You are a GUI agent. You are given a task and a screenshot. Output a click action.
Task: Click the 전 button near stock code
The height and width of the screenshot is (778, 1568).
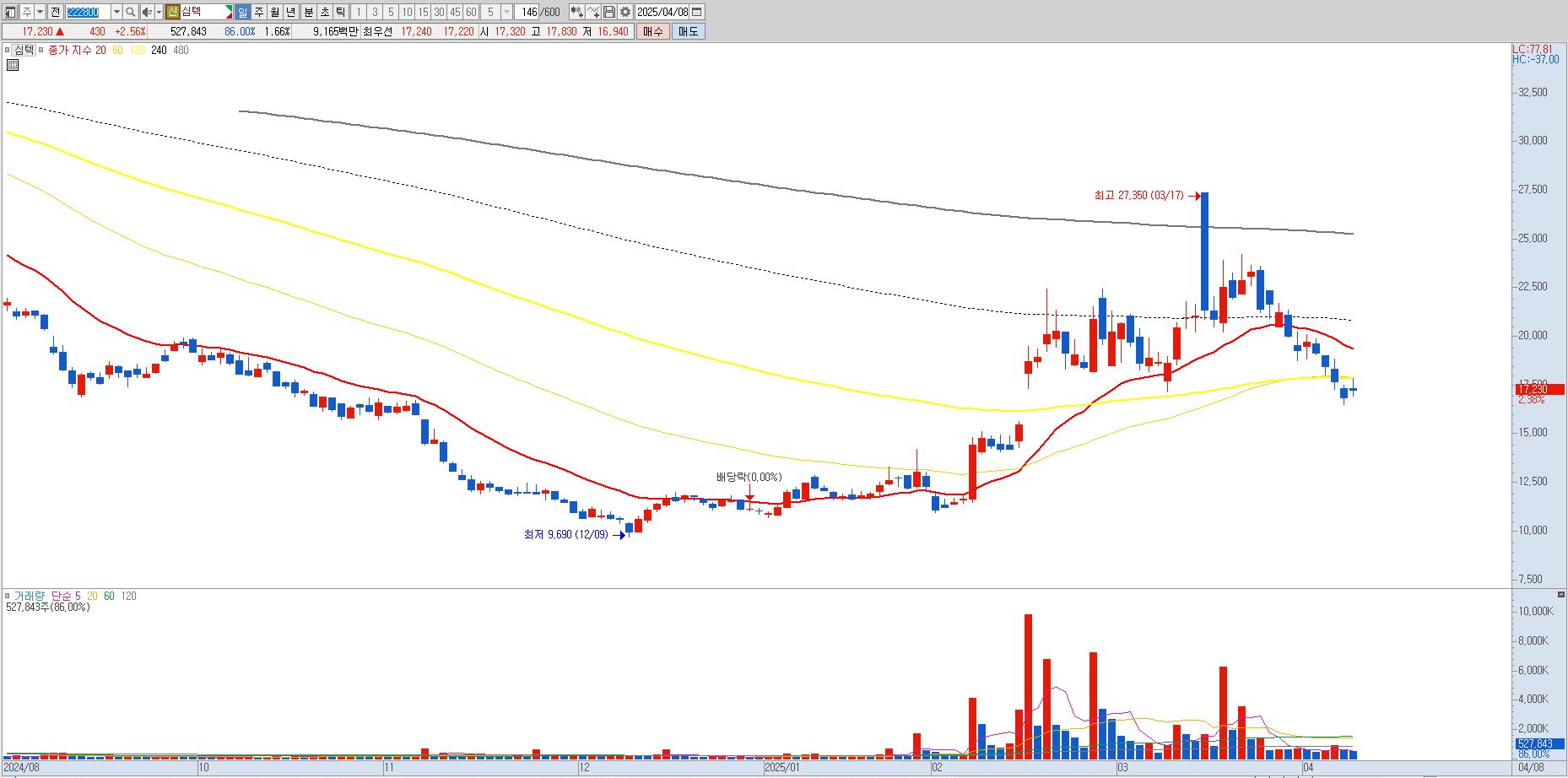[x=55, y=12]
